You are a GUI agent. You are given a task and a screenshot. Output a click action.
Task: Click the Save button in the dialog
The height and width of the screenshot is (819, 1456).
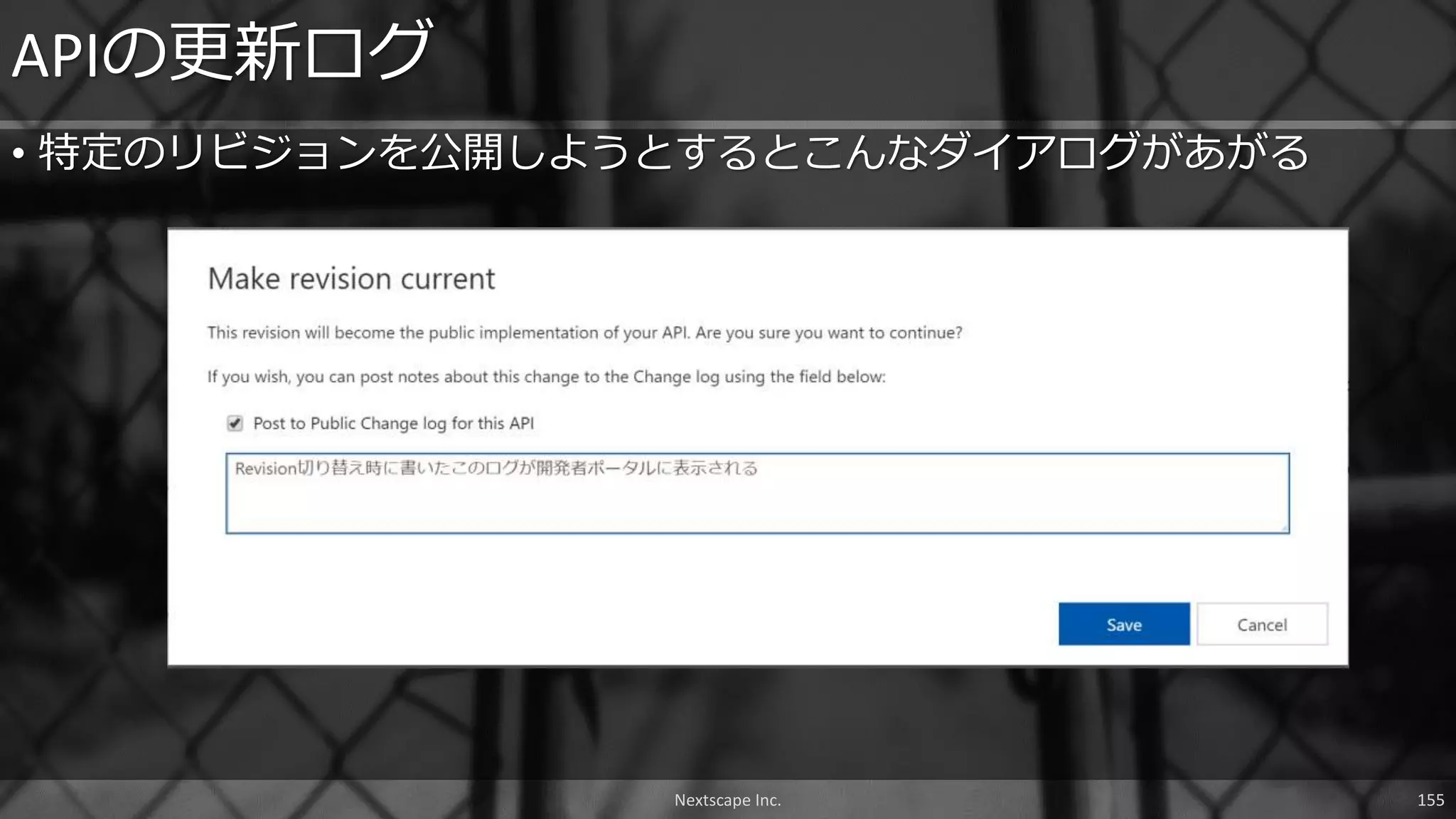pyautogui.click(x=1123, y=624)
